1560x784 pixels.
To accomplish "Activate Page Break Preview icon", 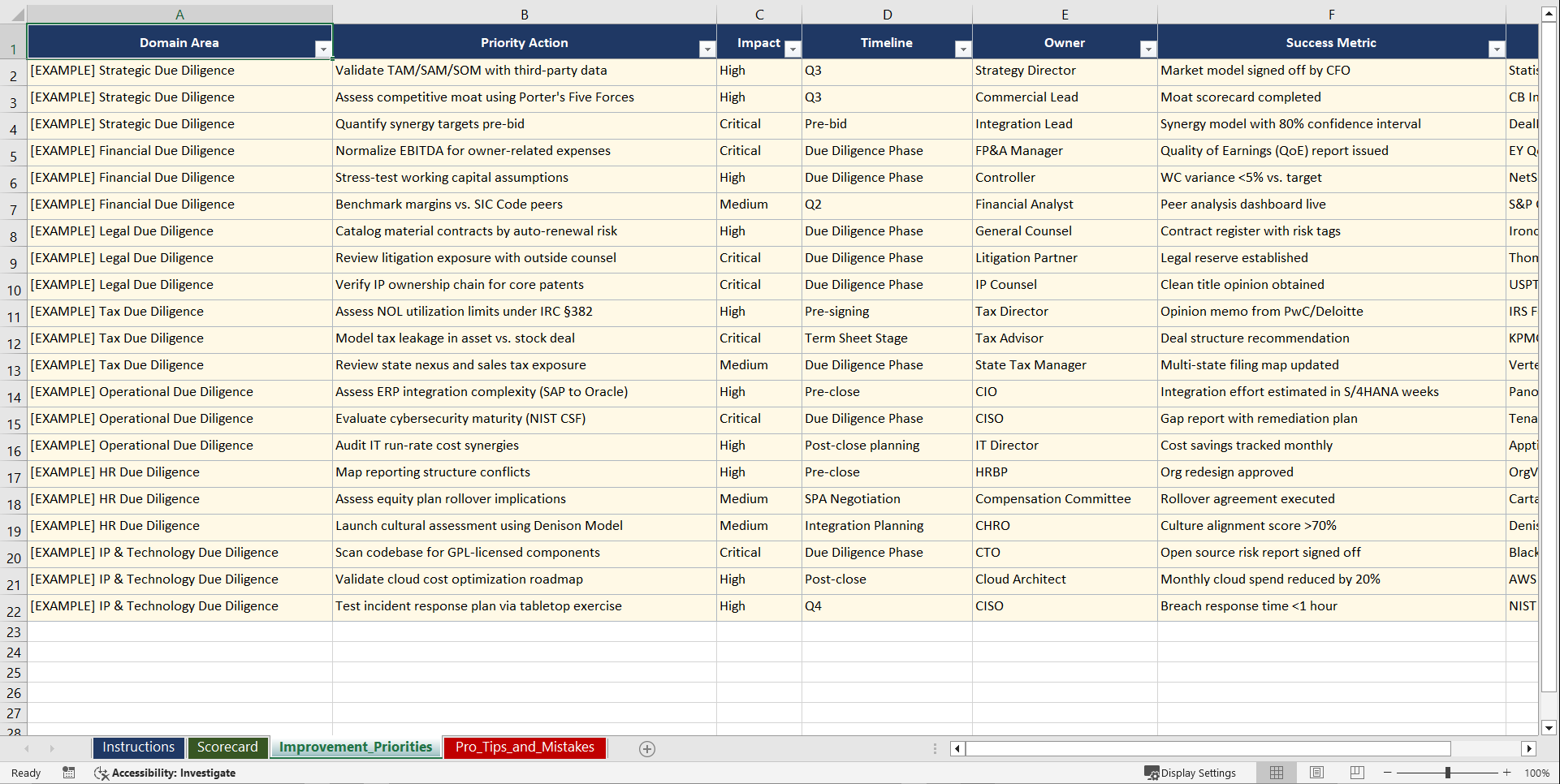I will click(x=1356, y=773).
